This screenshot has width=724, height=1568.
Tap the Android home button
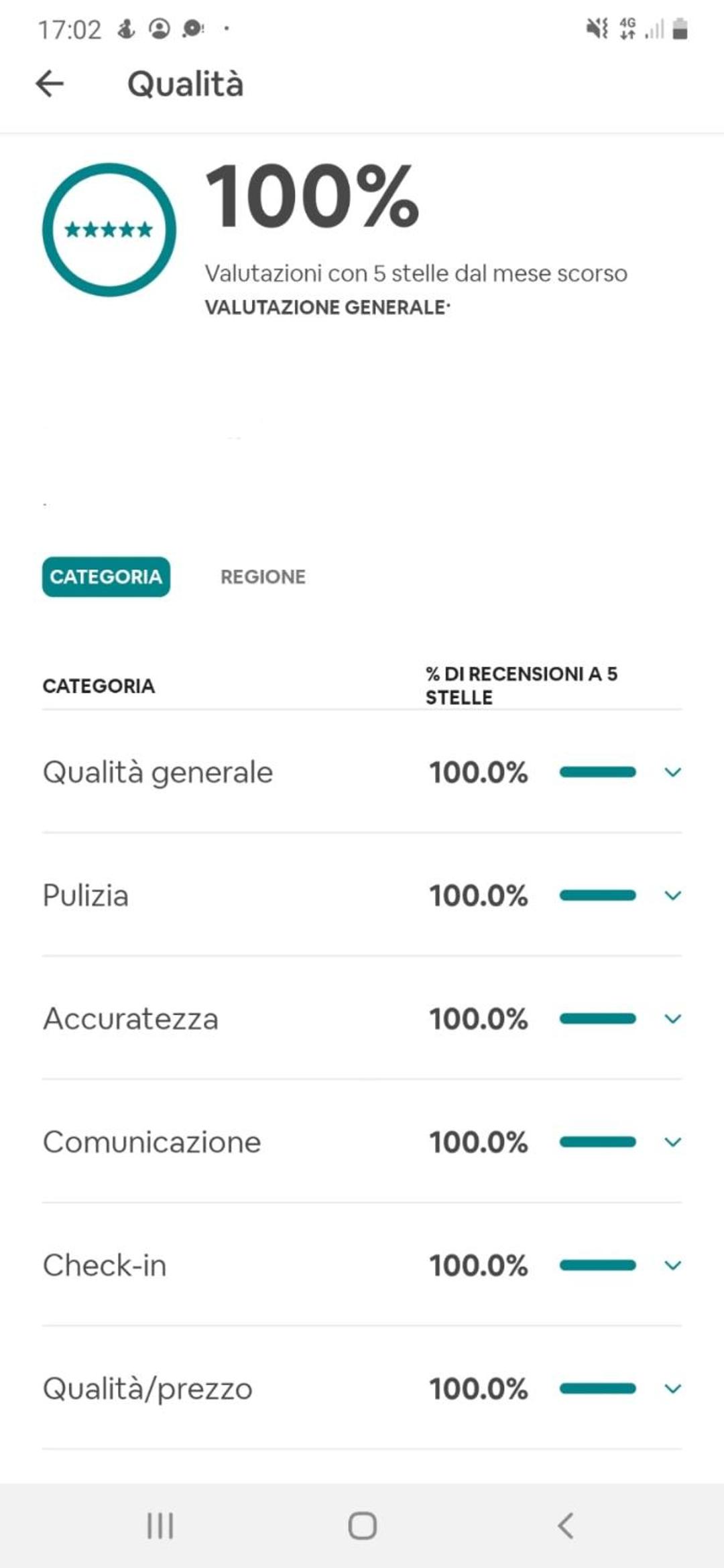click(x=362, y=1526)
